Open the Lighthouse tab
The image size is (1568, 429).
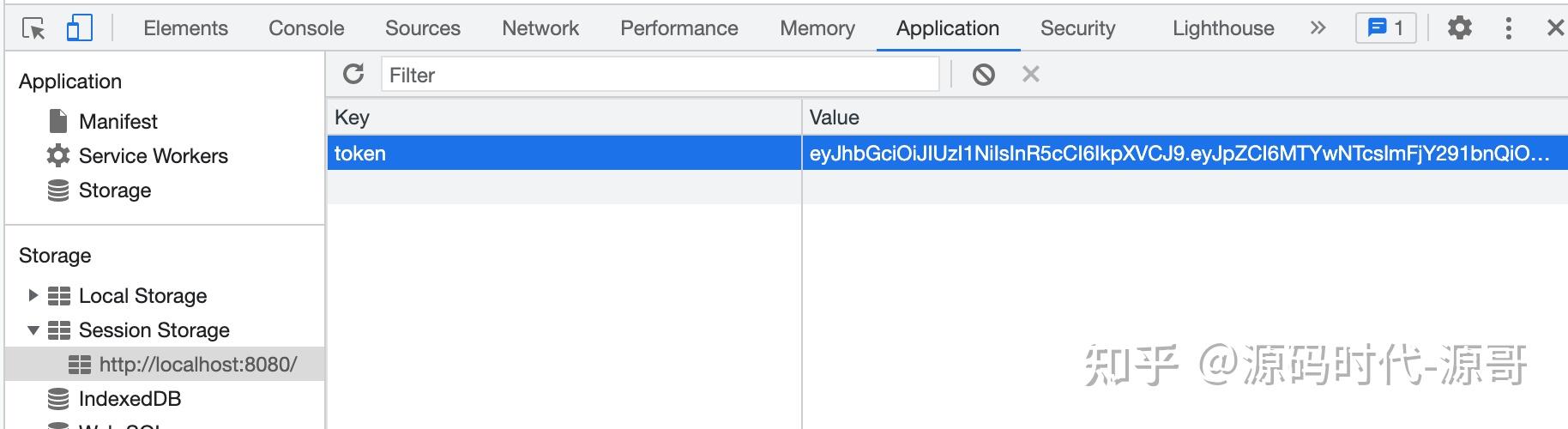pyautogui.click(x=1222, y=28)
